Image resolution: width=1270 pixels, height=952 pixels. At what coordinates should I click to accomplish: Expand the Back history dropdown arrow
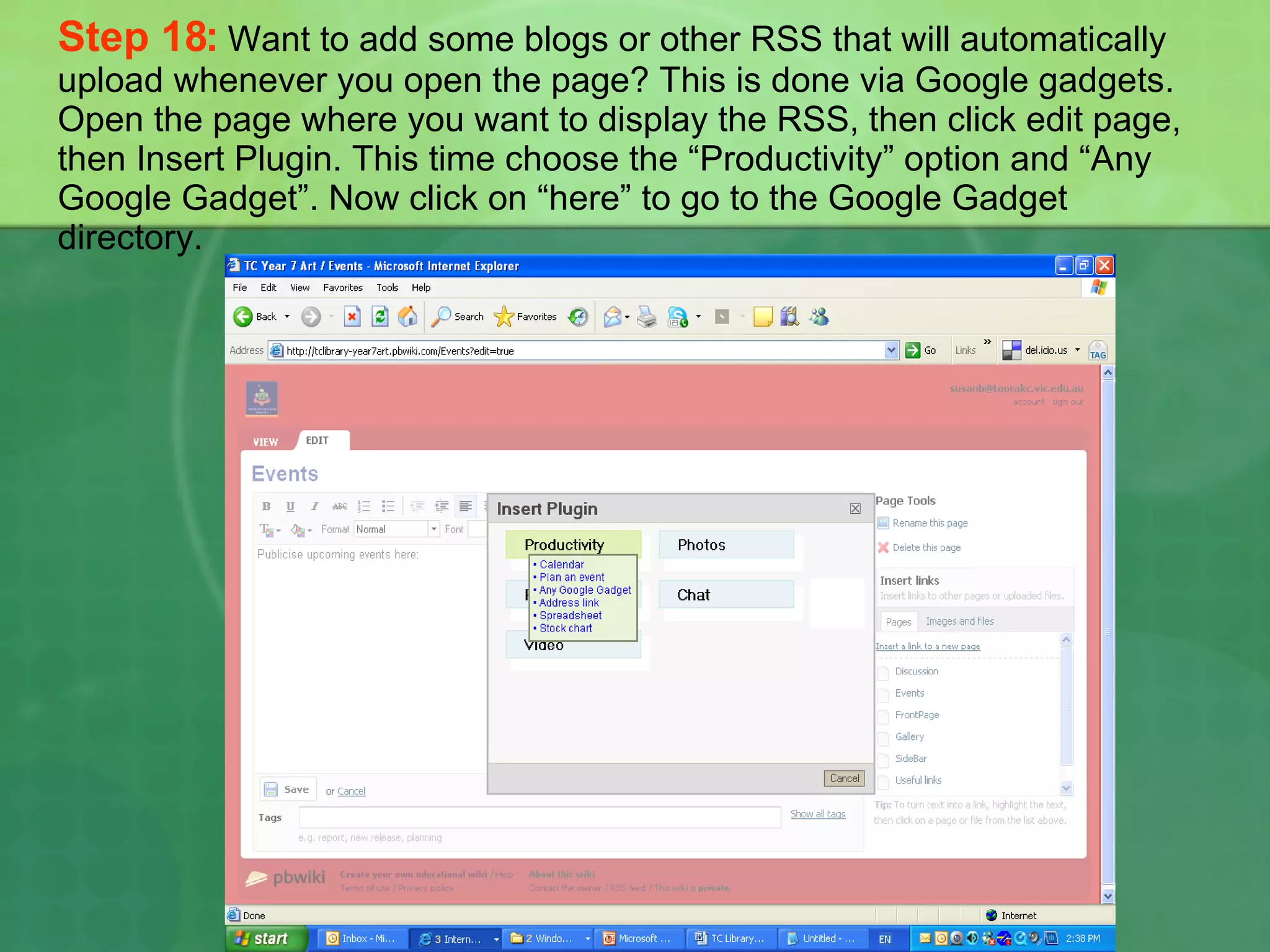click(287, 317)
